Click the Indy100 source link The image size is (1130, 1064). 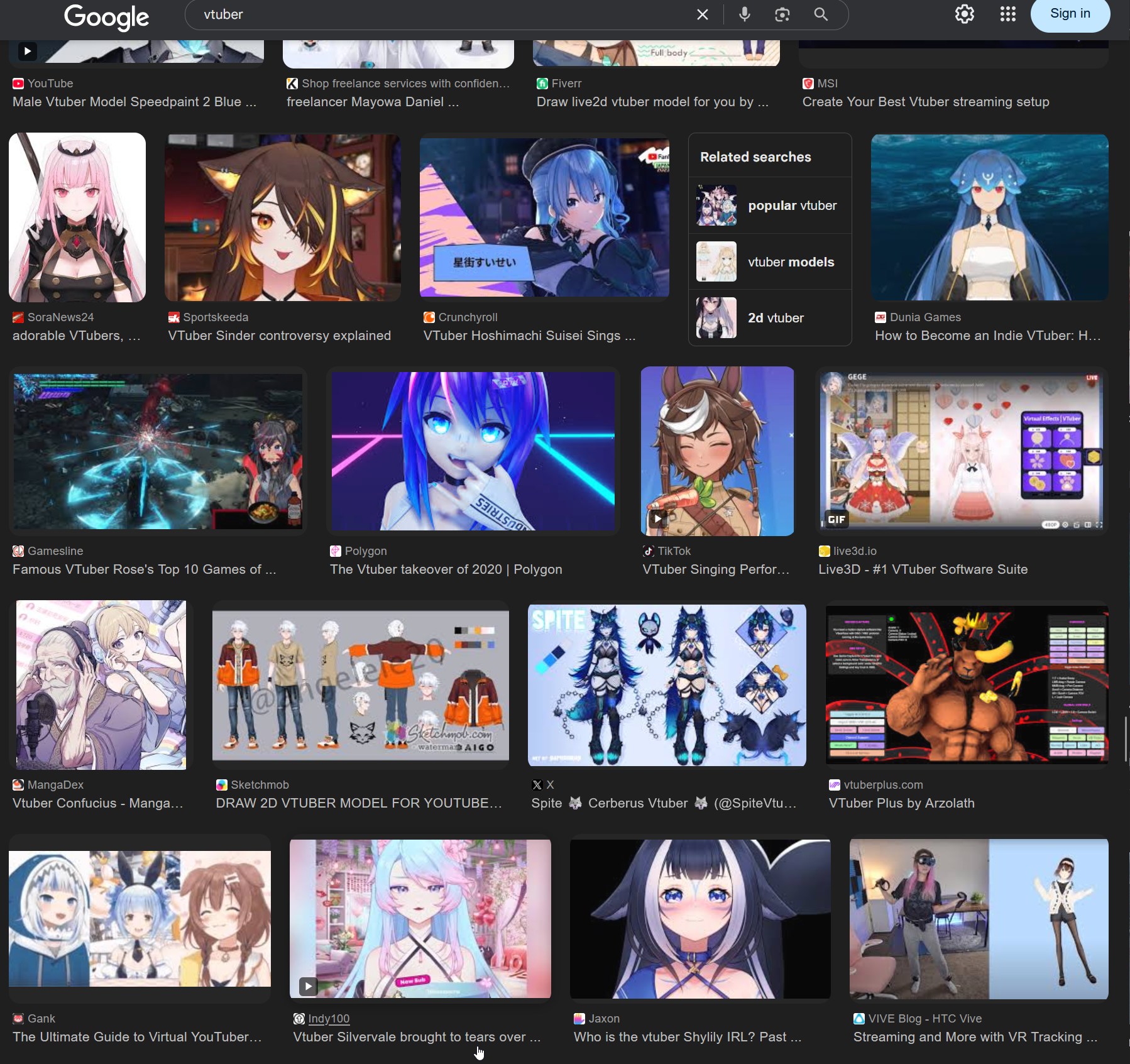click(329, 1019)
